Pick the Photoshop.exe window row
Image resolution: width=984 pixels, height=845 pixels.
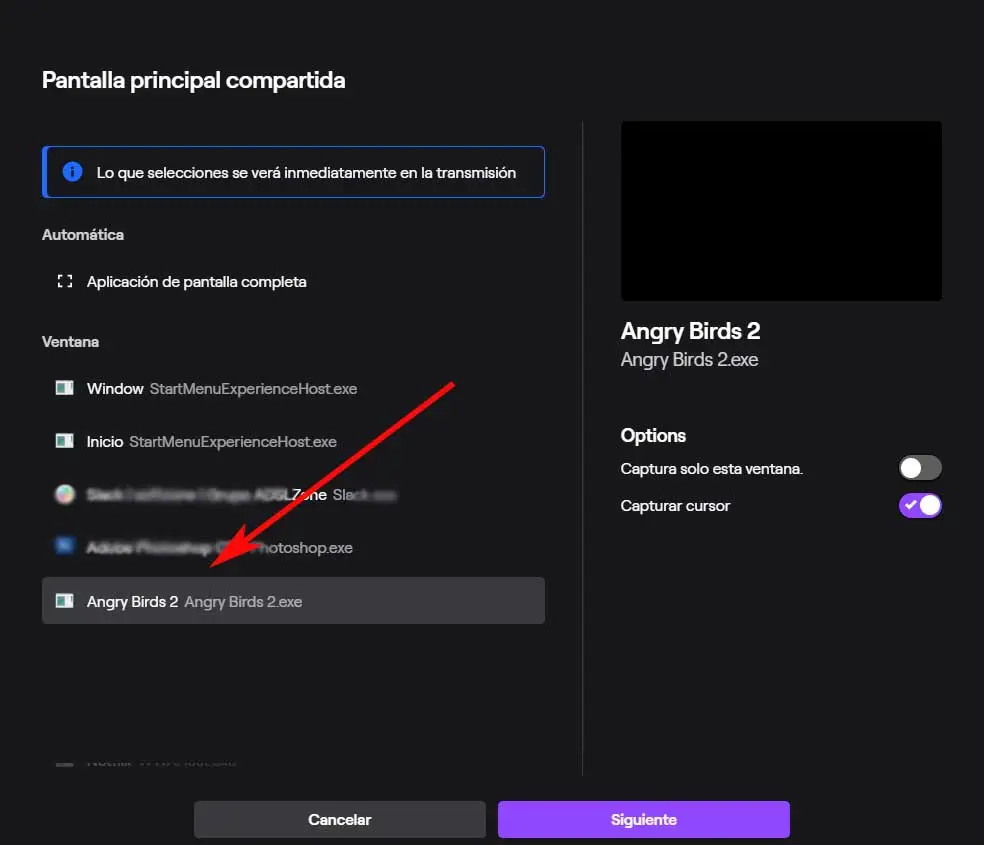click(293, 548)
